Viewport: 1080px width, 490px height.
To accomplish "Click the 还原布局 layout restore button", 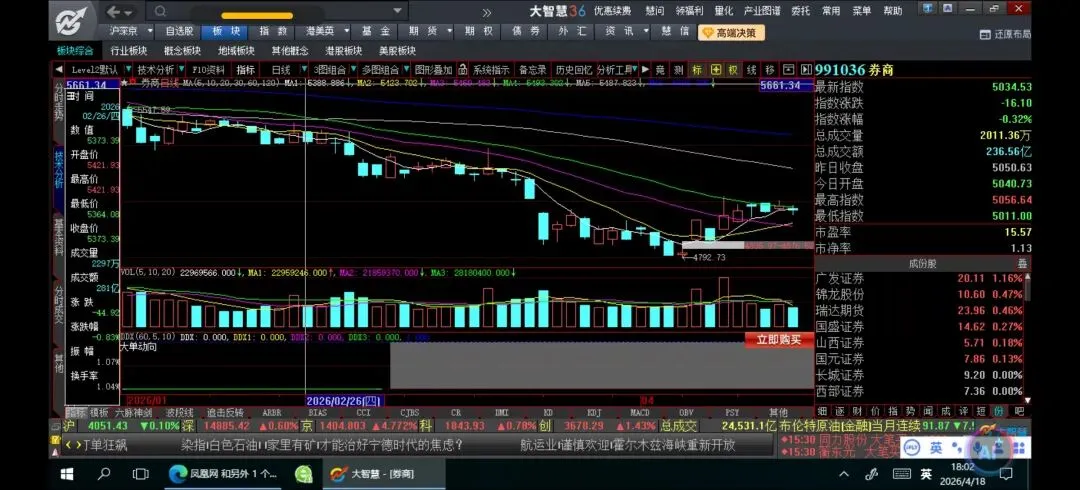I will tap(1006, 34).
